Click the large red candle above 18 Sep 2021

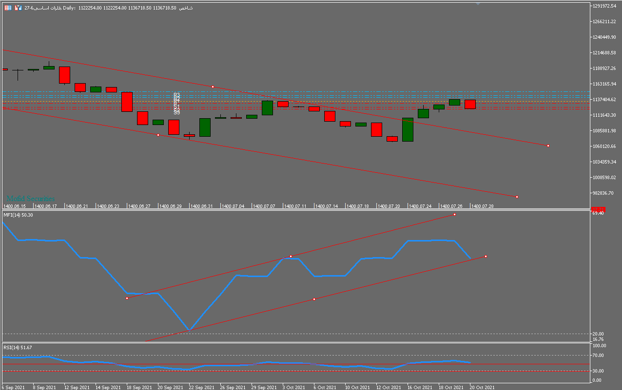tap(127, 102)
